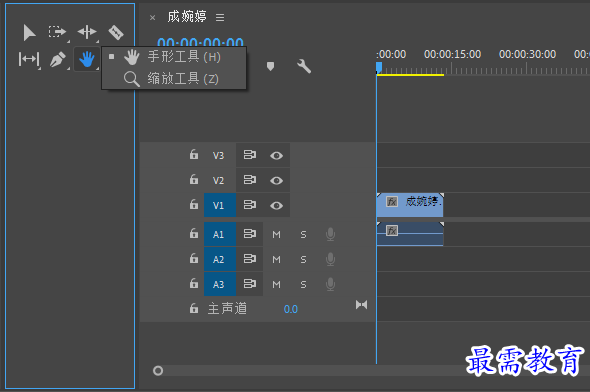Toggle lock on track V1
Viewport: 590px width, 392px height.
click(x=194, y=204)
